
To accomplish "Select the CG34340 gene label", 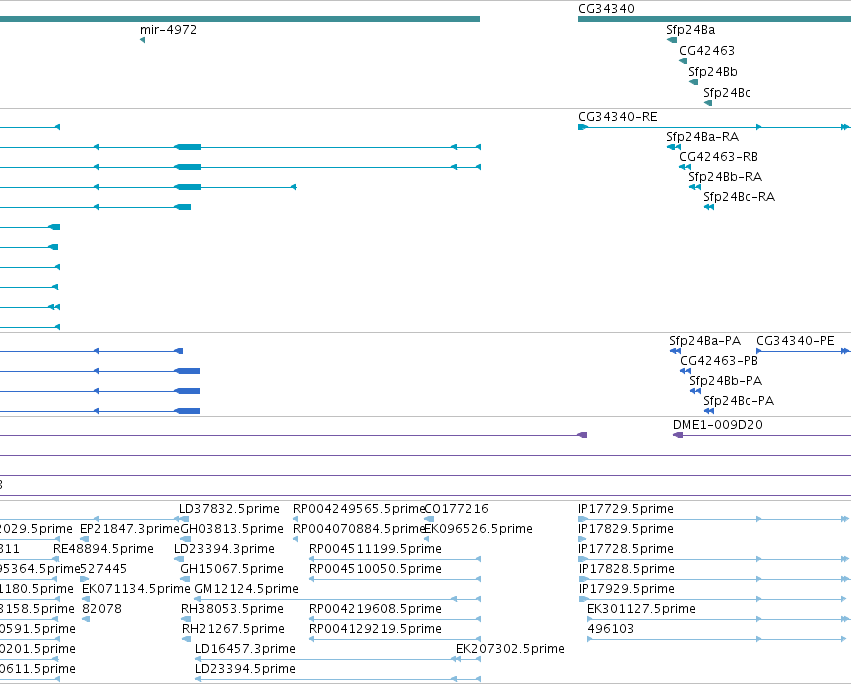I will point(606,9).
